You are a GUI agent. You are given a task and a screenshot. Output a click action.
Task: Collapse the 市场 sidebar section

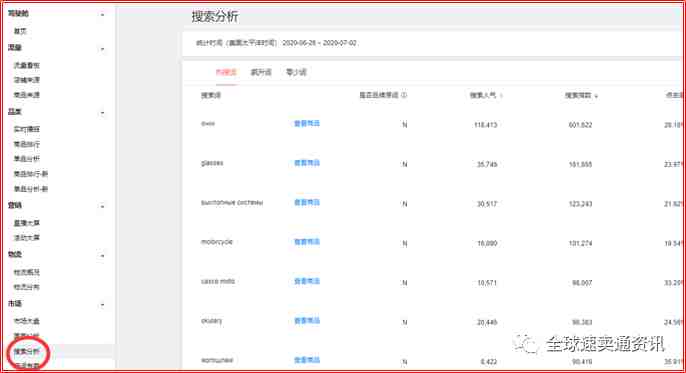(x=102, y=305)
